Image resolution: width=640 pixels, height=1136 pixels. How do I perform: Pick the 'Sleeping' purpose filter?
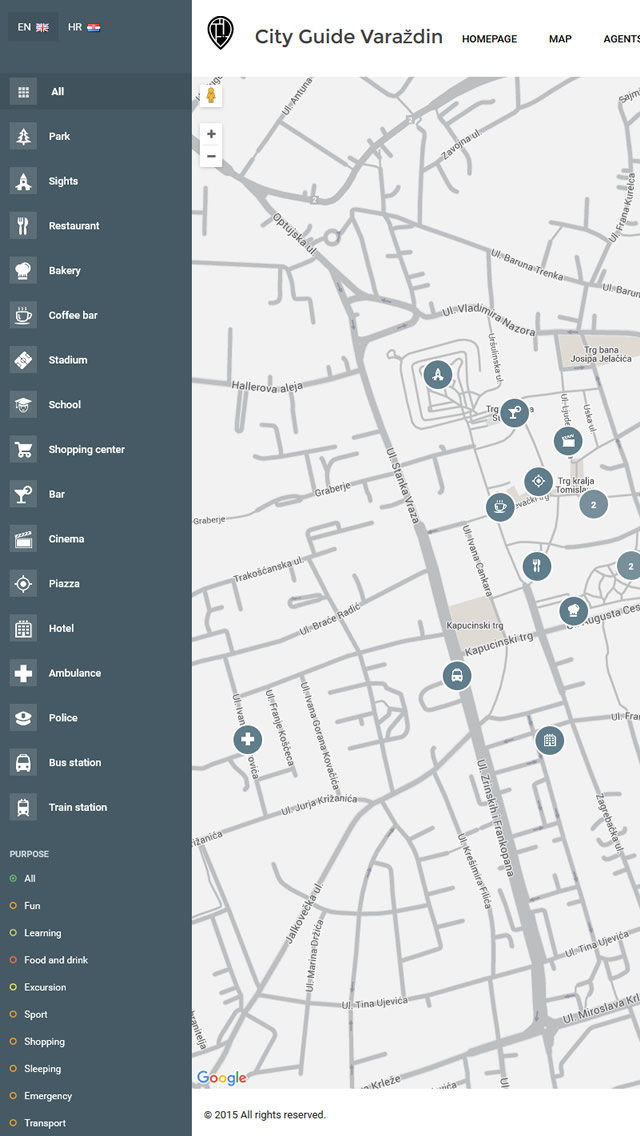[x=13, y=1069]
